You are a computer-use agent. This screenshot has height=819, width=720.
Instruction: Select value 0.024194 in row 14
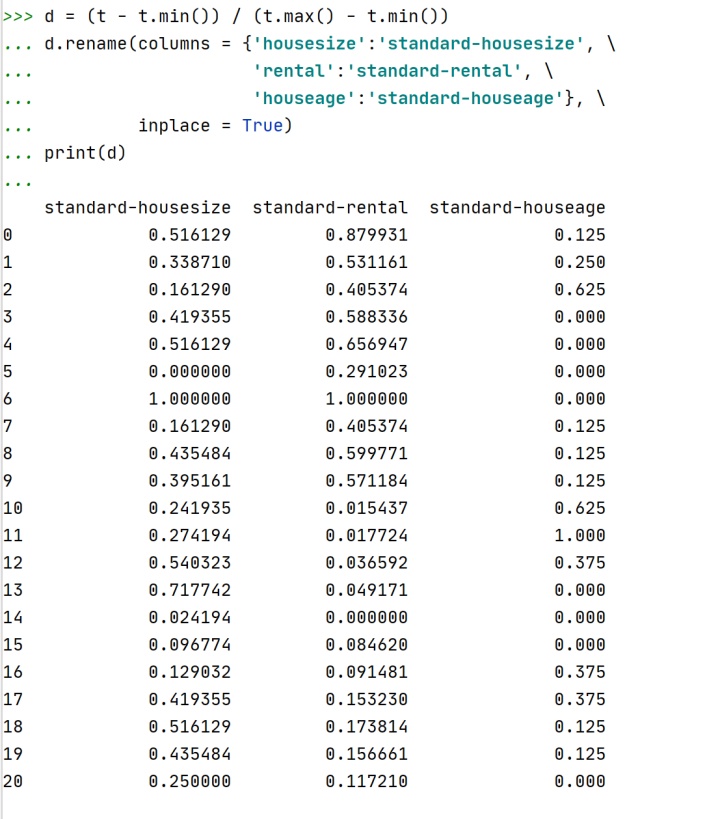190,617
